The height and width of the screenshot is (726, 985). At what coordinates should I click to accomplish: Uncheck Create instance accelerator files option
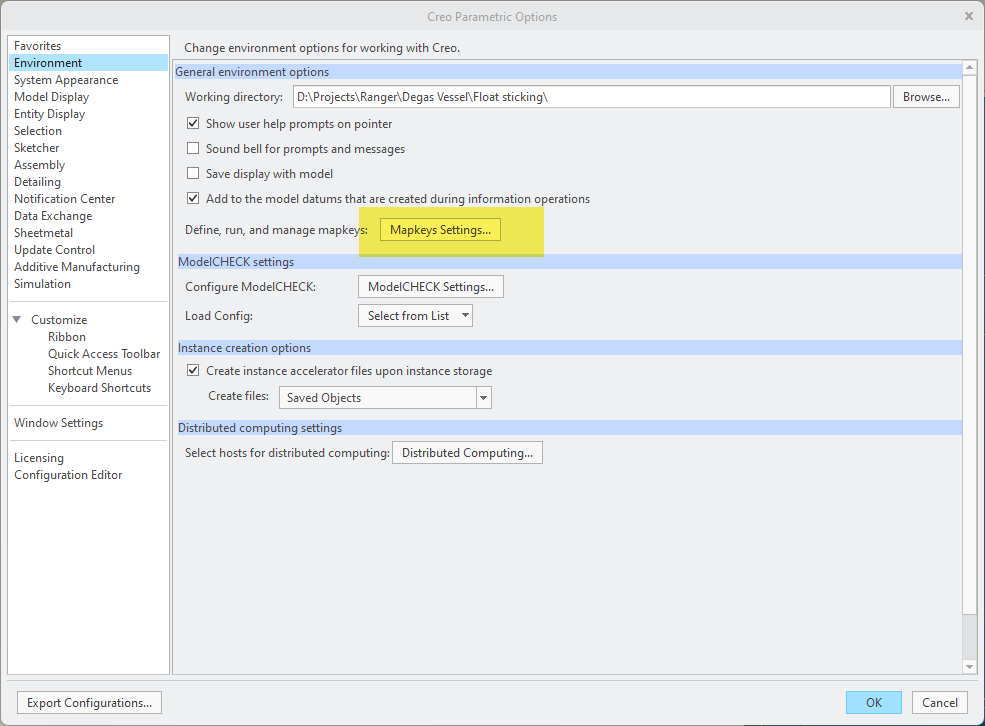(x=193, y=370)
